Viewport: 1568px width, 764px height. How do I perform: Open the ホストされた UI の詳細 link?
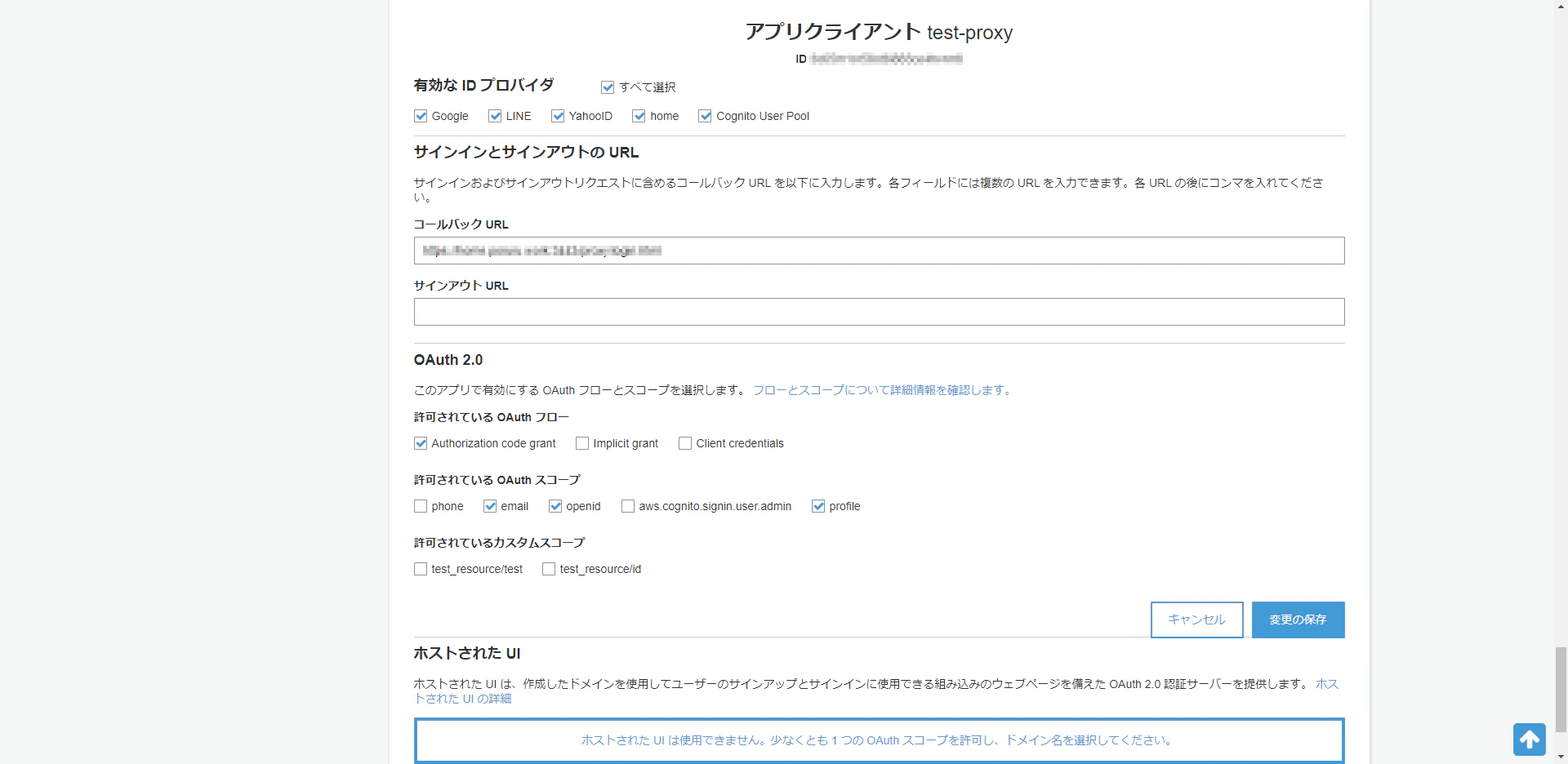pyautogui.click(x=463, y=699)
